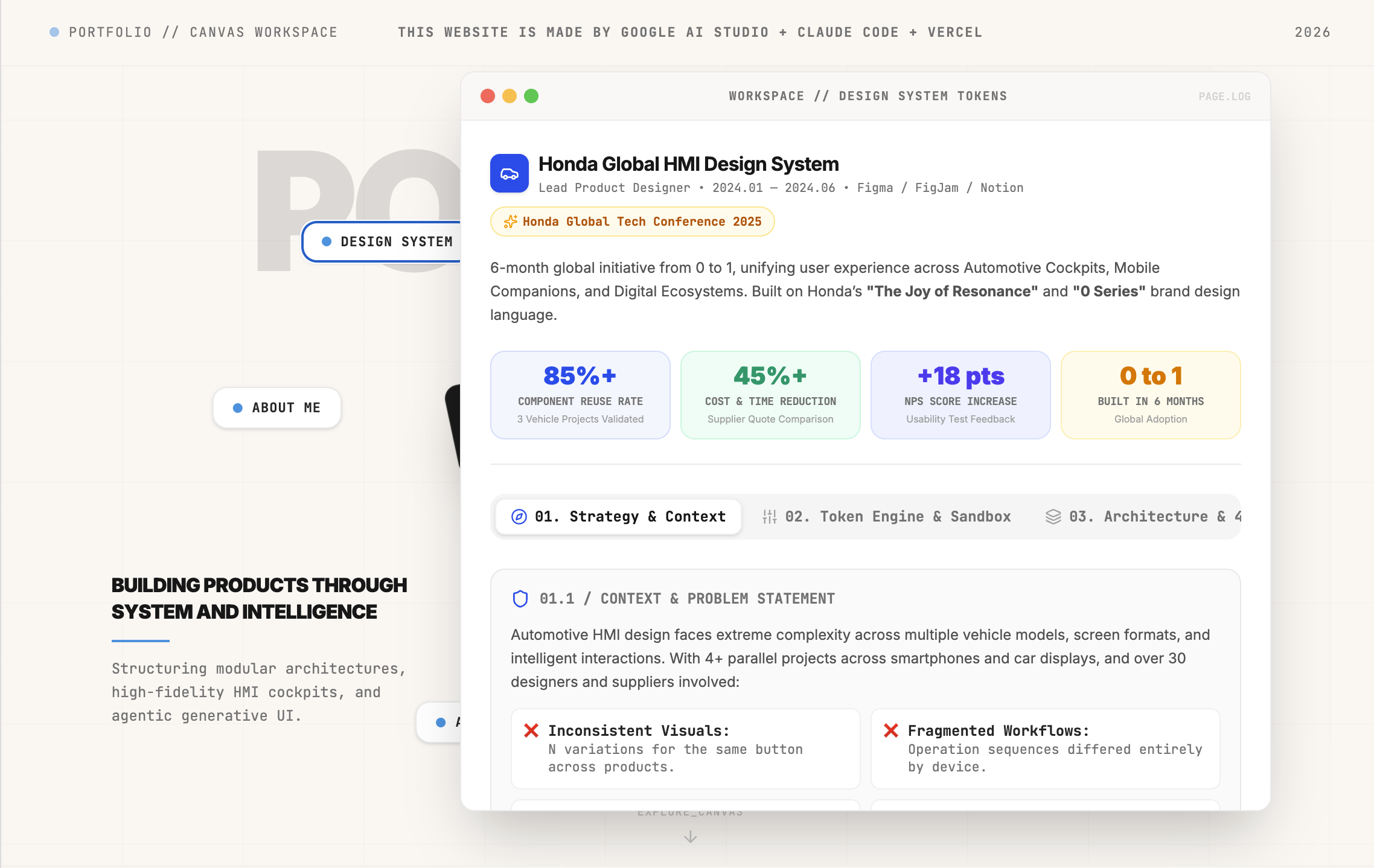The image size is (1374, 868).
Task: Click the Fragmented Workflows problem card
Action: point(1046,748)
